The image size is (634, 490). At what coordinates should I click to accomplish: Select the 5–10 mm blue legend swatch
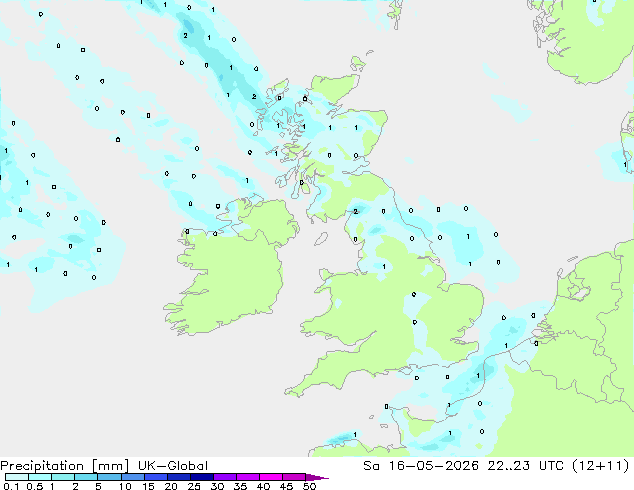click(109, 477)
